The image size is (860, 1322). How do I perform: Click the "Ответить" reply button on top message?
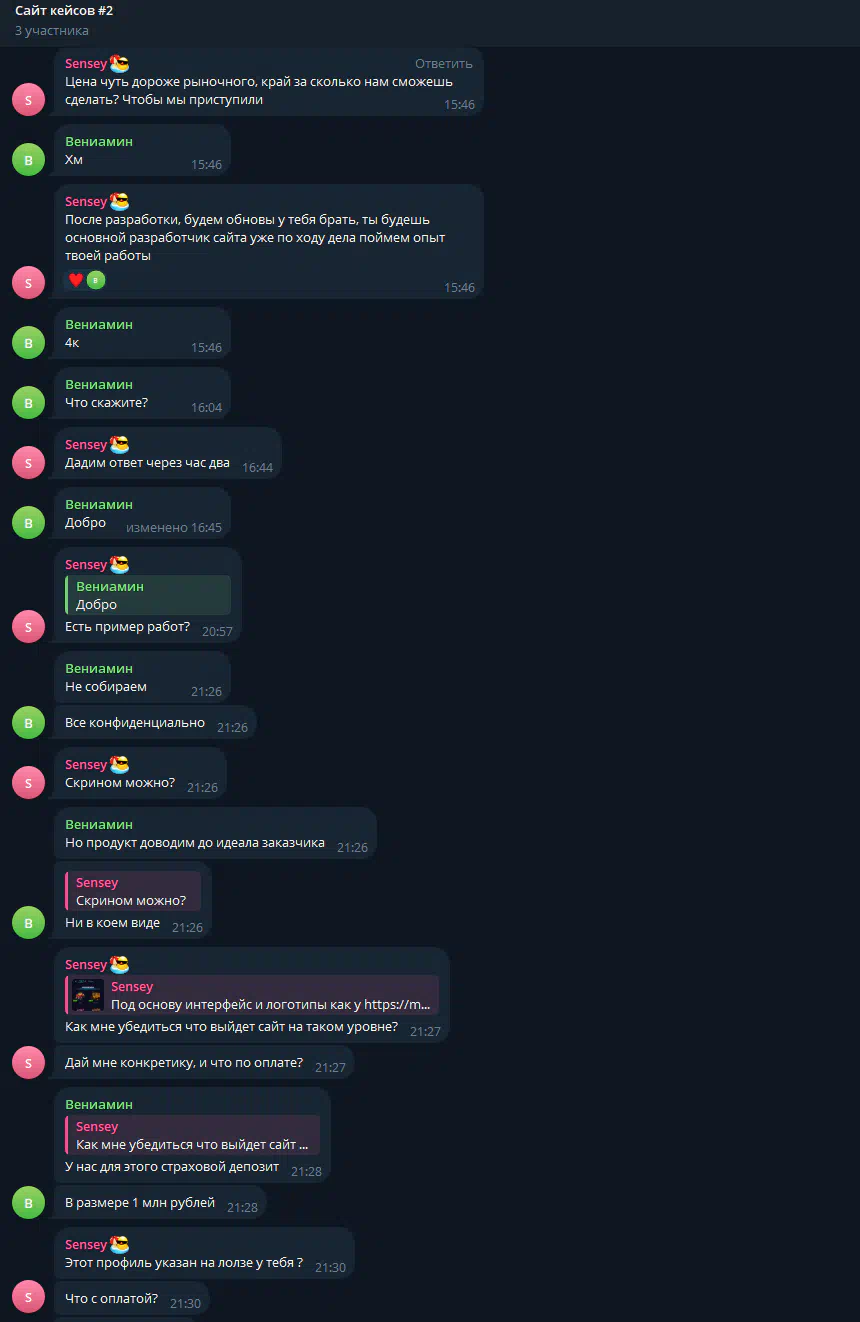[x=443, y=63]
